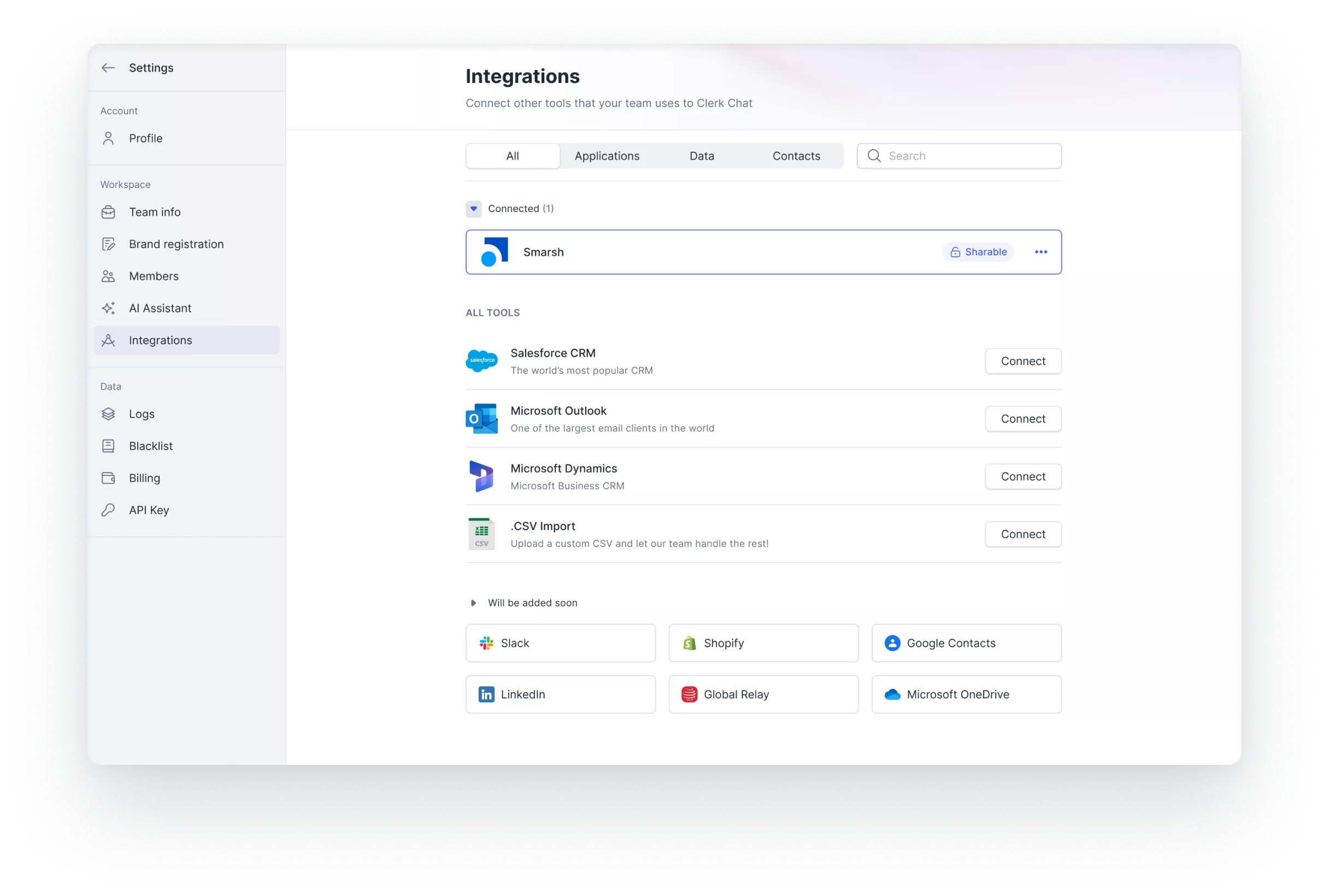1329x896 pixels.
Task: Focus the Search input field
Action: pos(958,156)
